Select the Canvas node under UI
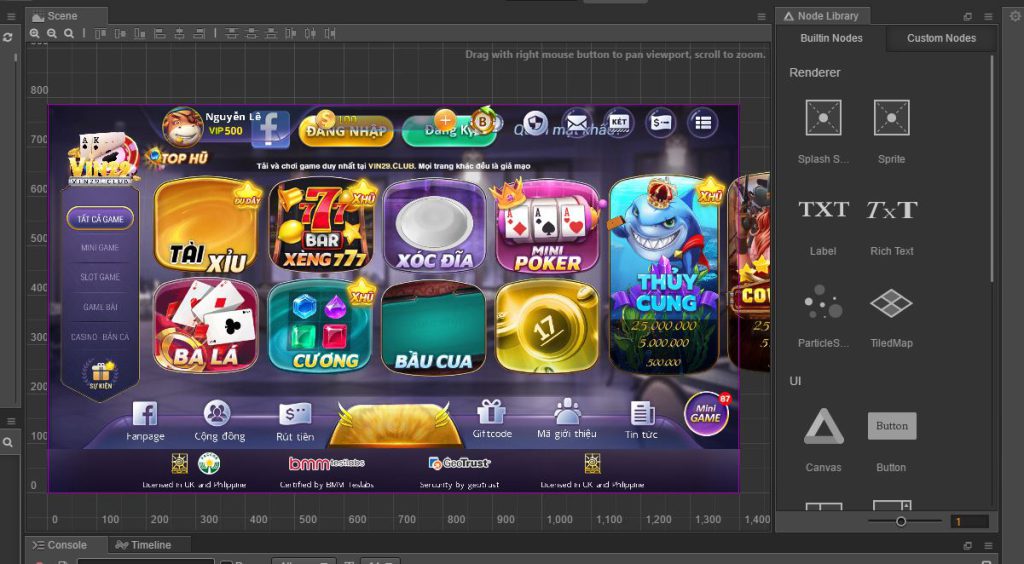The width and height of the screenshot is (1024, 564). coord(823,427)
